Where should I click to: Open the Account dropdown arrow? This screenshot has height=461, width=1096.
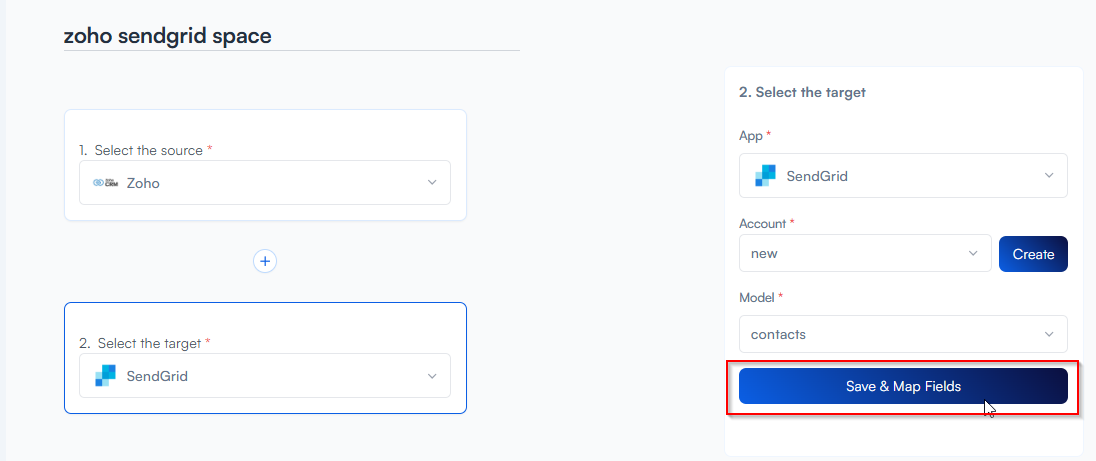click(x=973, y=254)
